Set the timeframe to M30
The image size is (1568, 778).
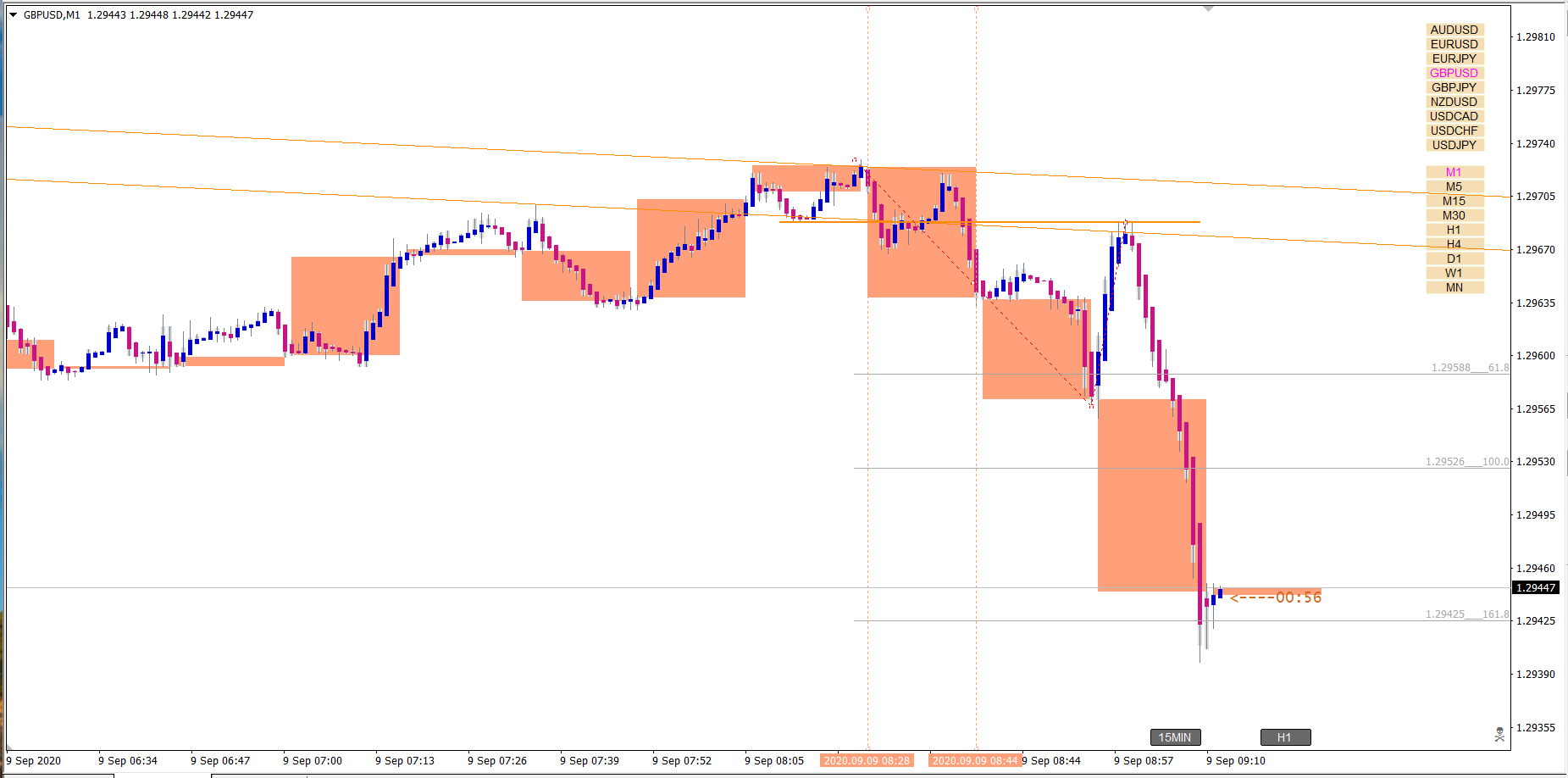click(1454, 215)
